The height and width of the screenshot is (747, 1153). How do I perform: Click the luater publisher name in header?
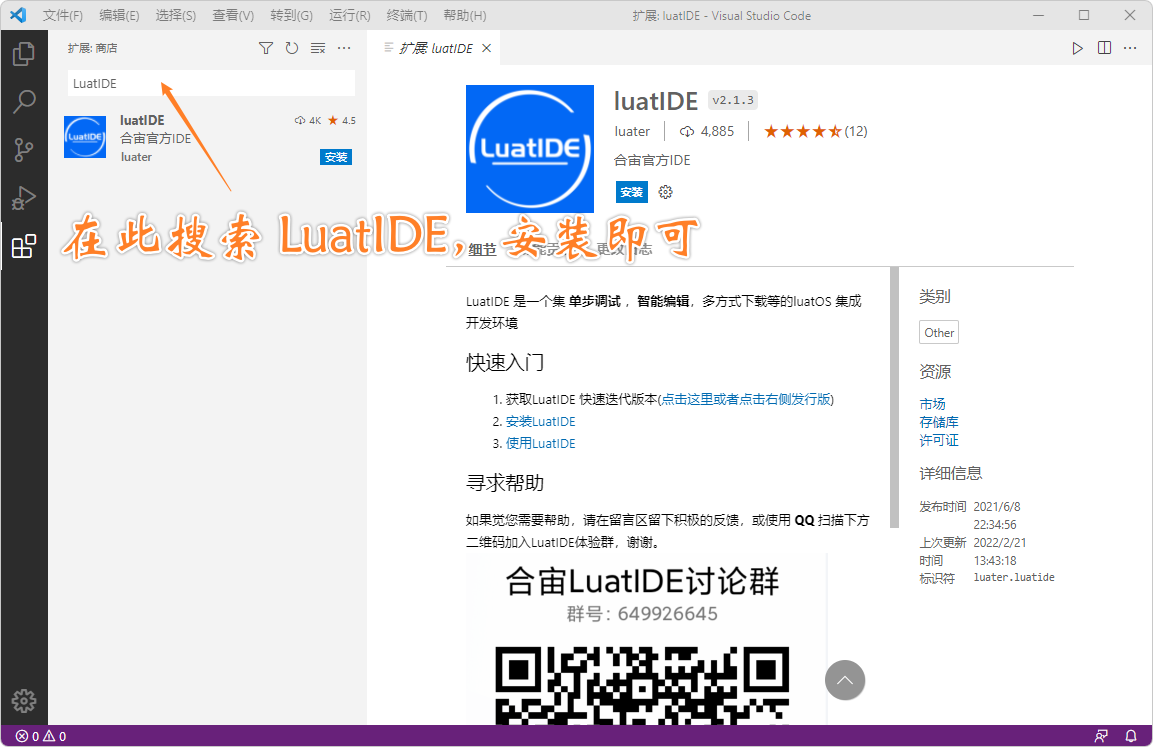click(x=632, y=132)
